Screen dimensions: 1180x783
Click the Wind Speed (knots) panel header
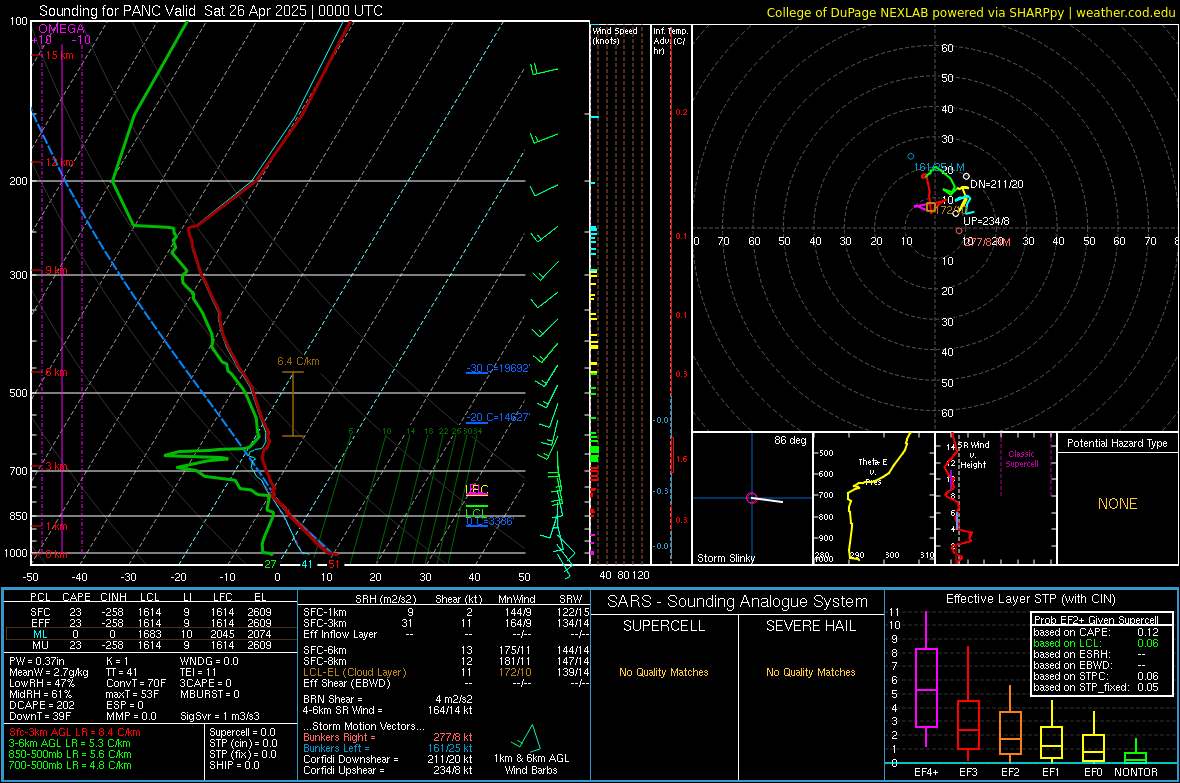[x=615, y=35]
